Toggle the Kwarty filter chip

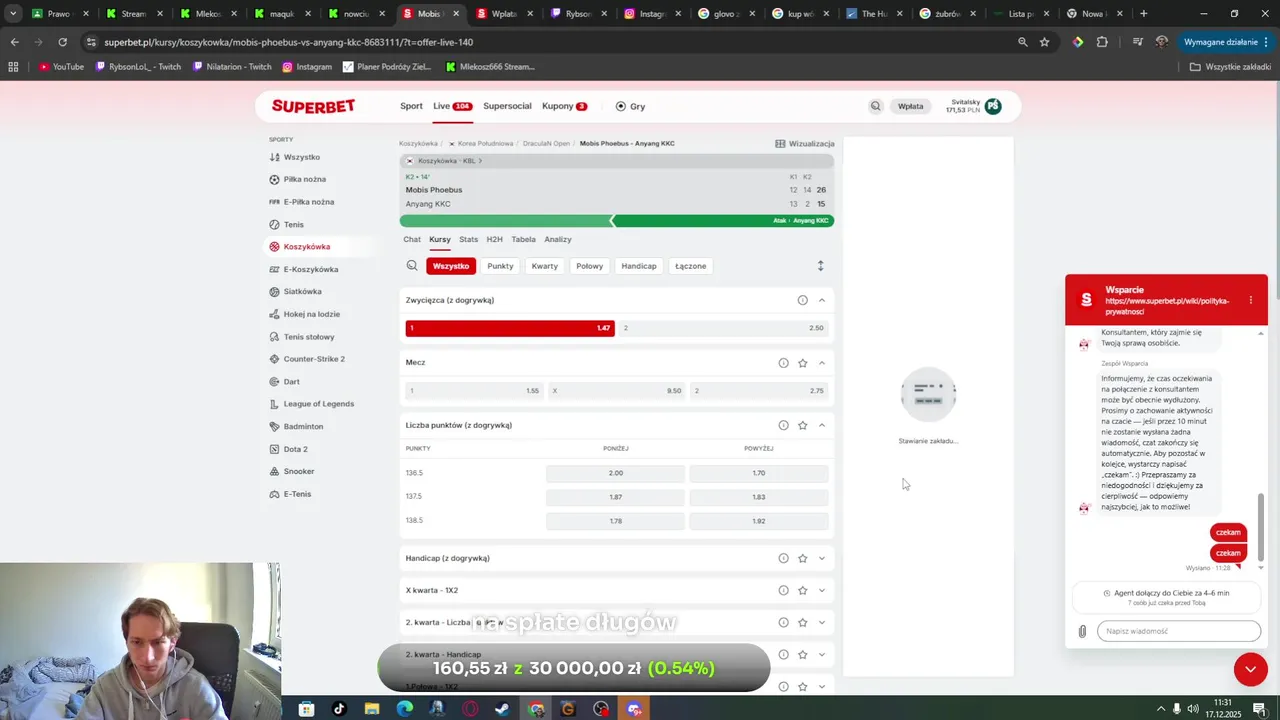click(545, 266)
